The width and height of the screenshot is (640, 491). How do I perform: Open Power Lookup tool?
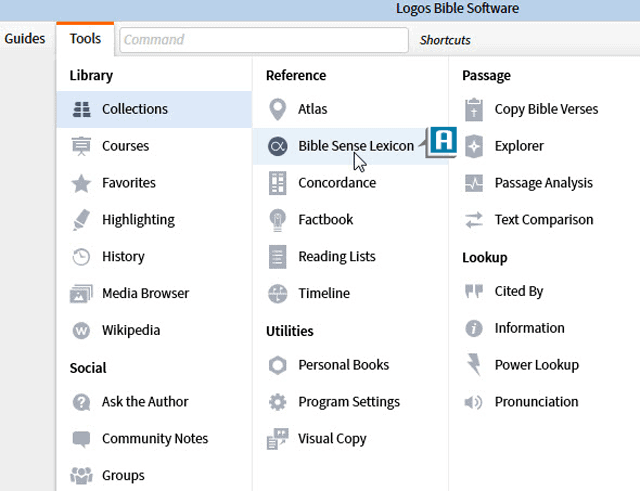click(x=536, y=365)
